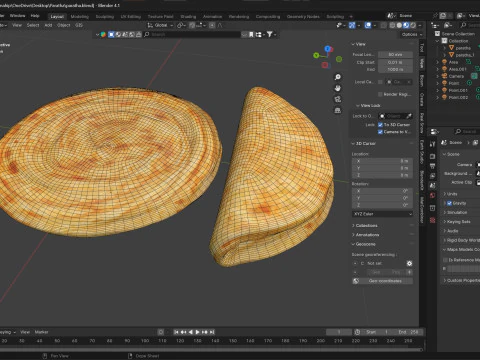The image size is (480, 360).
Task: Switch to the Shading workspace tab
Action: pyautogui.click(x=188, y=16)
